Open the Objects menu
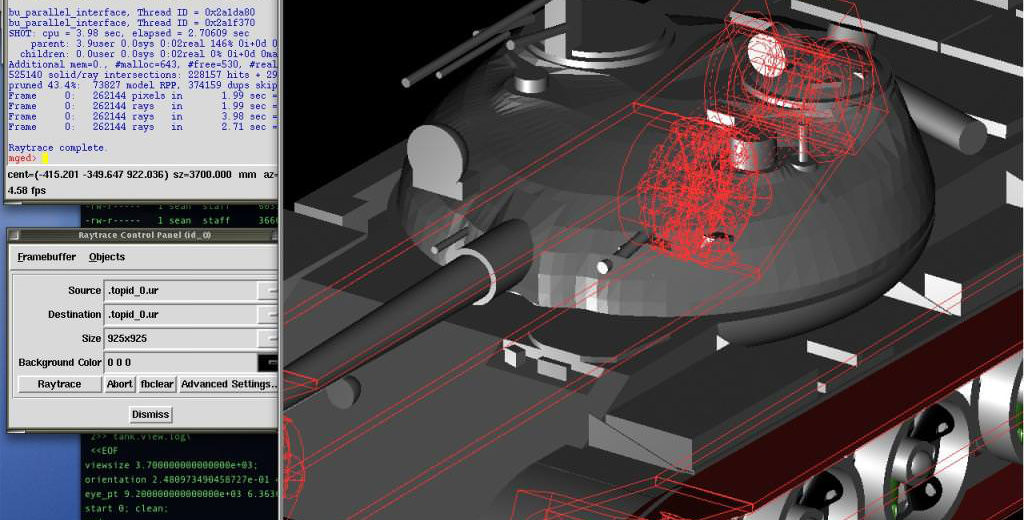 pyautogui.click(x=107, y=257)
